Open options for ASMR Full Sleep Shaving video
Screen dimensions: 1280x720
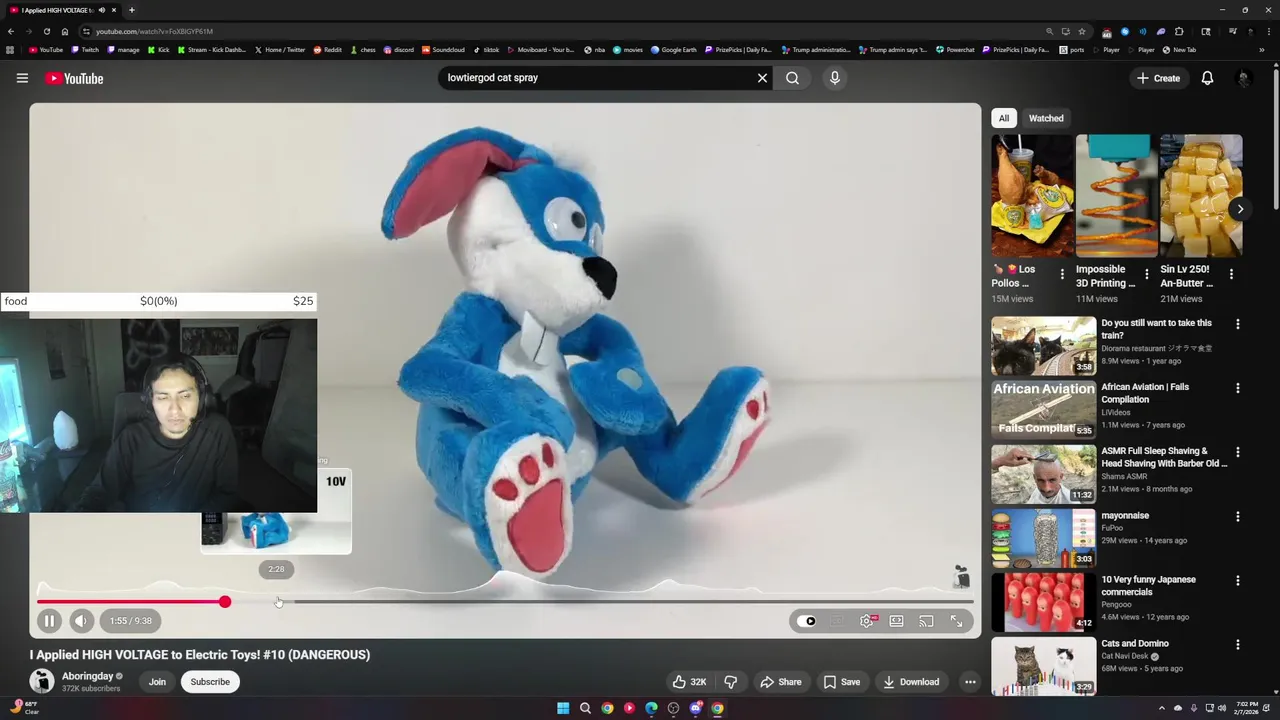[x=1238, y=452]
